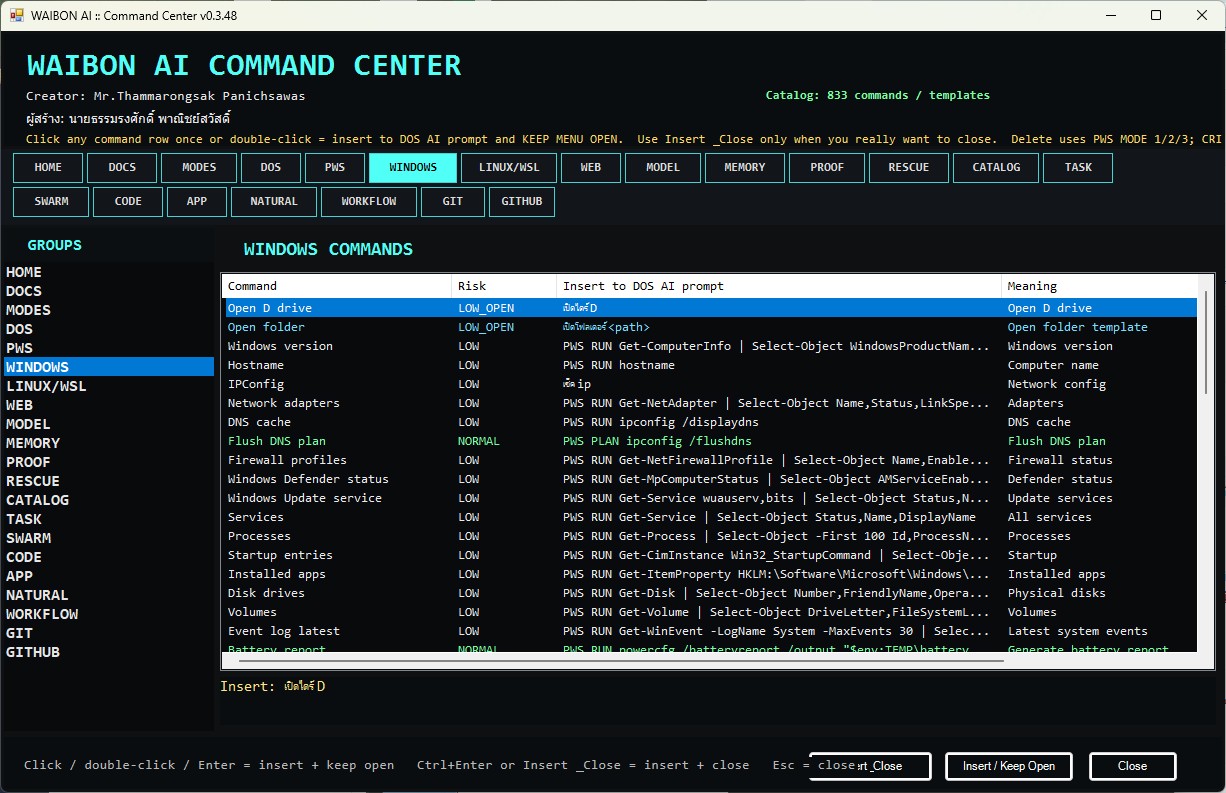
Task: Choose GITHUB in the Groups list
Action: (x=108, y=652)
